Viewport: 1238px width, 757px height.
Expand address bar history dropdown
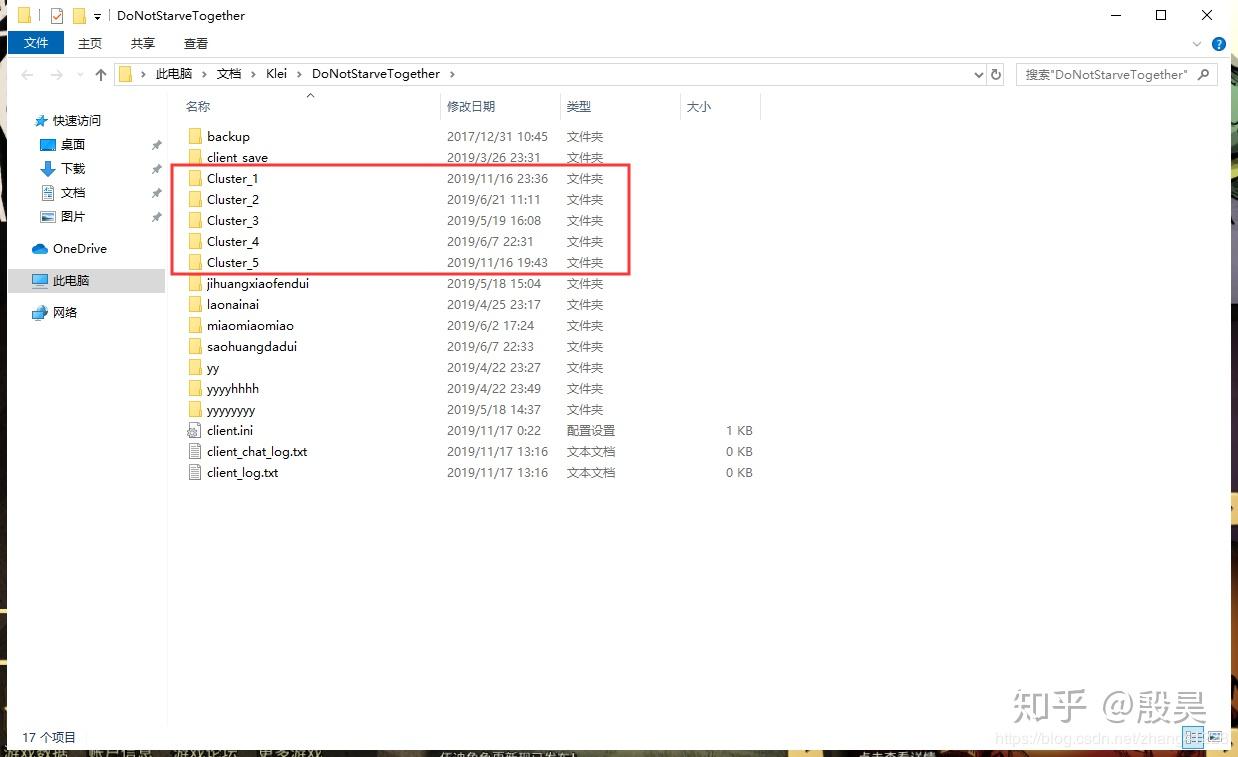pos(979,74)
